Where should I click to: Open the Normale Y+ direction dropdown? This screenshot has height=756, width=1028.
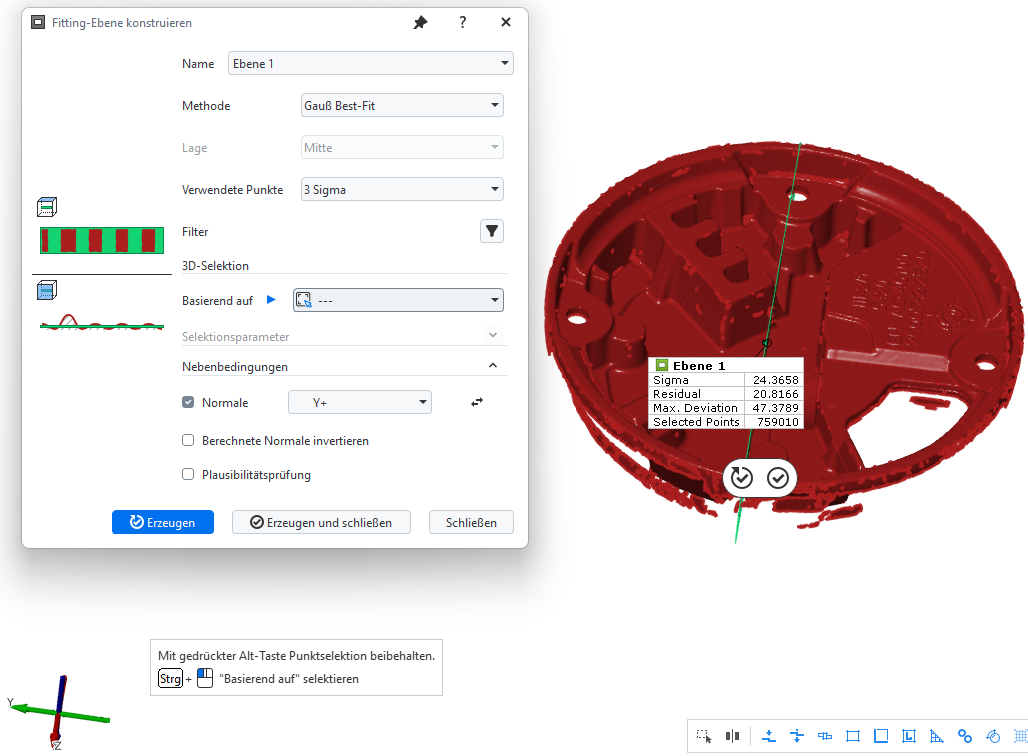(359, 403)
